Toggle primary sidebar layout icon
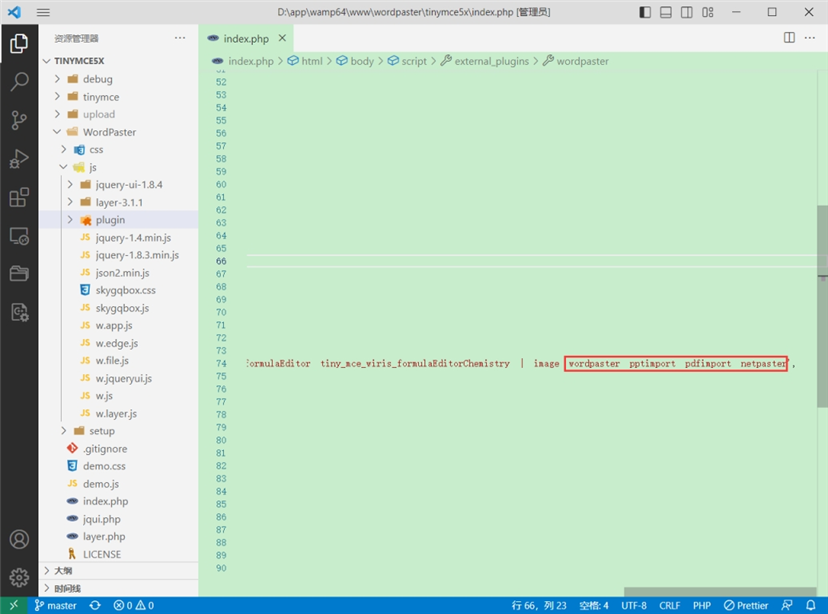828x614 pixels. 645,12
